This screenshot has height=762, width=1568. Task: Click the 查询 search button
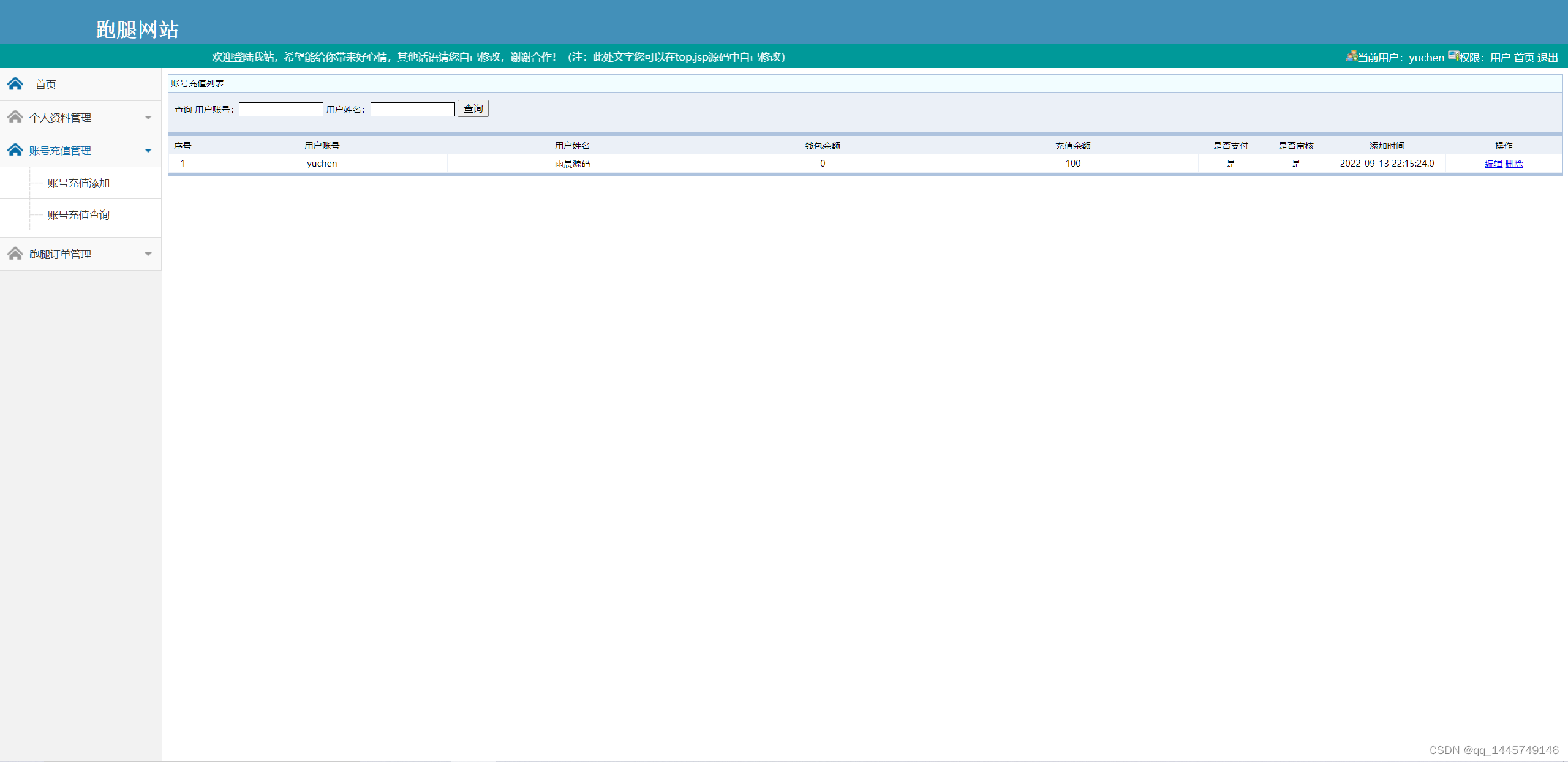[x=473, y=108]
